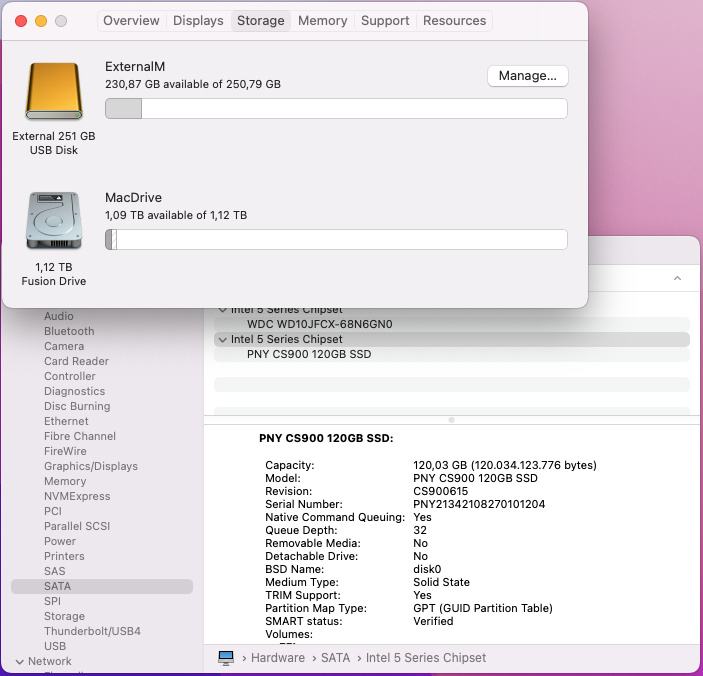Switch to the Memory tab
Screen dimensions: 703x676
[322, 21]
